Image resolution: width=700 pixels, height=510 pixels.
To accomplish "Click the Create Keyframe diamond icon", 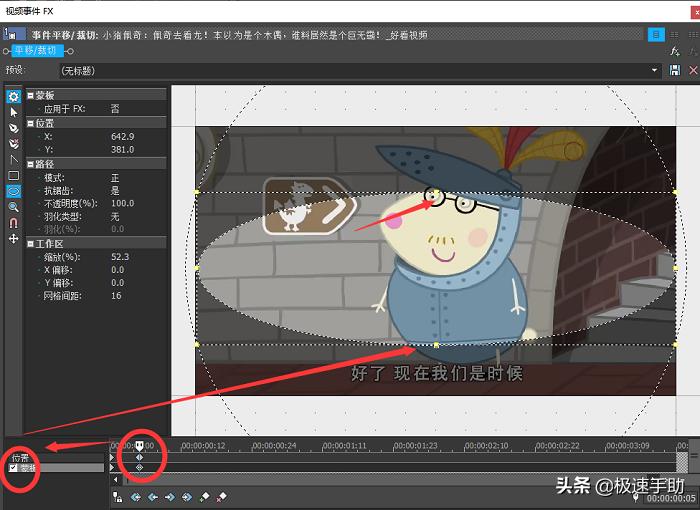I will point(204,497).
